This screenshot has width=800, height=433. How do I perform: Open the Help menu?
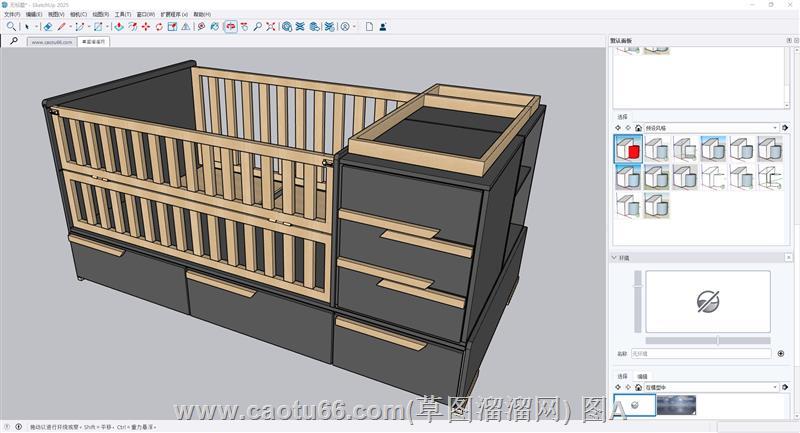[x=202, y=14]
